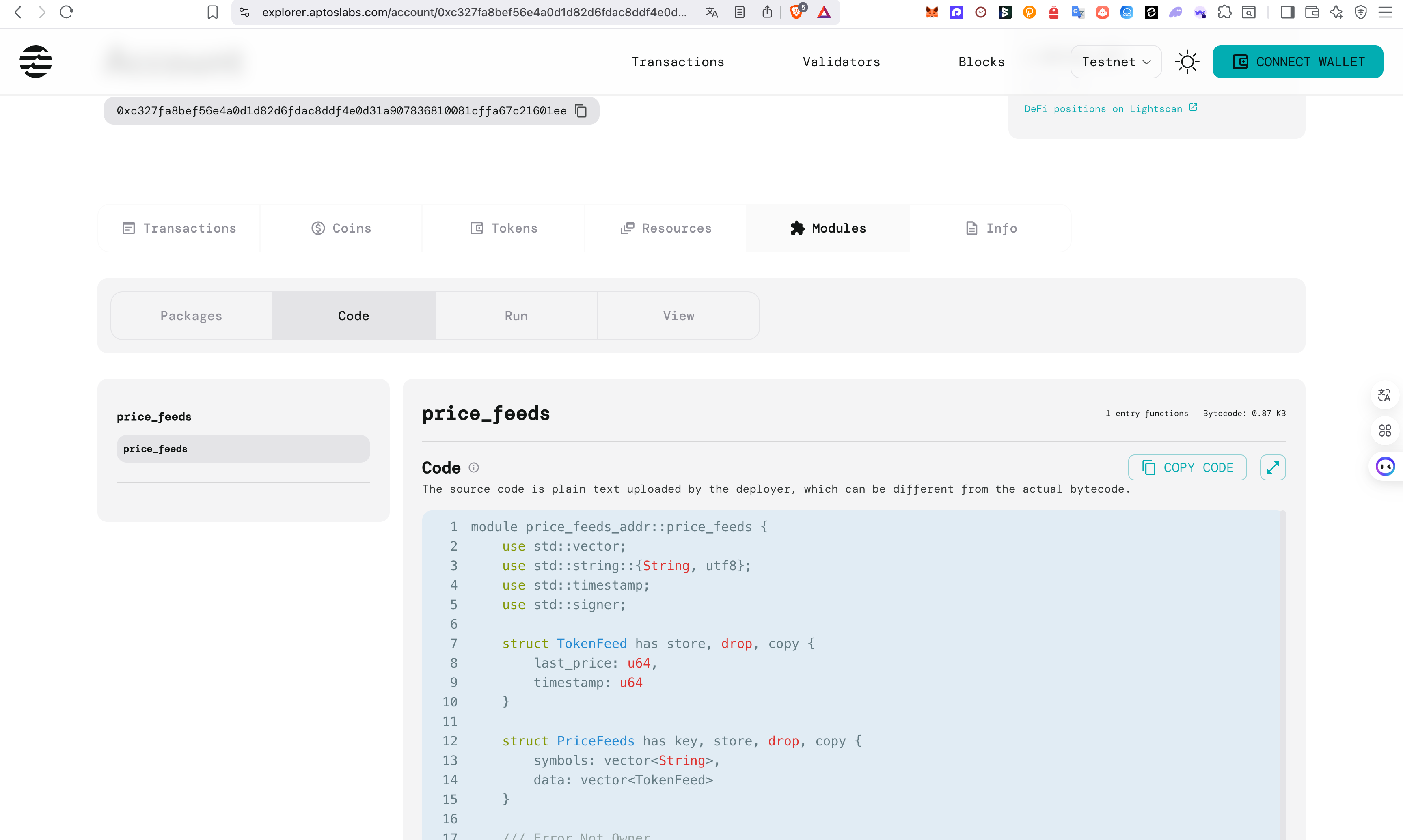Screen dimensions: 1403x840
Task: Open Blocks in the top navigation
Action: coord(981,62)
